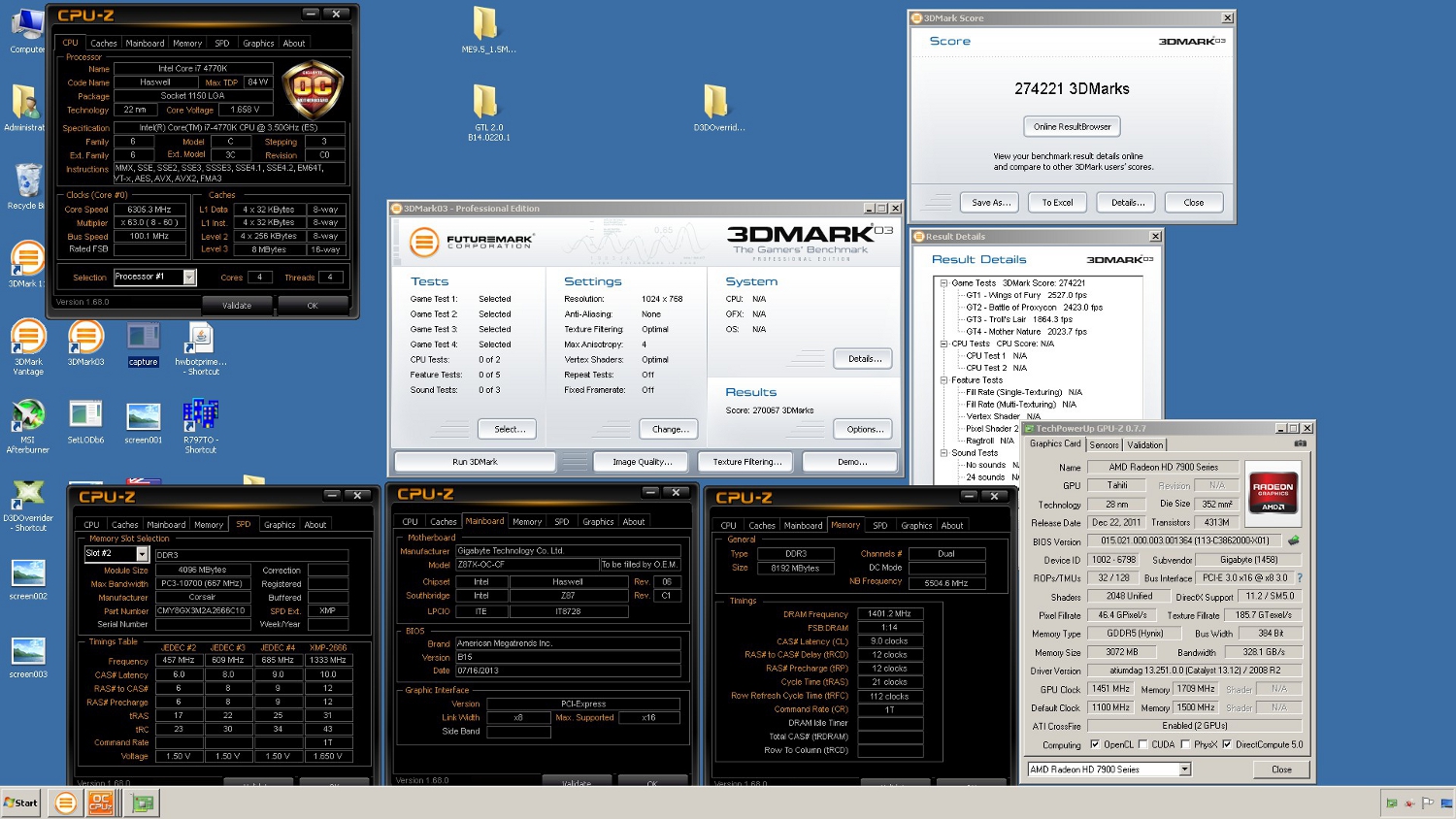Viewport: 1456px width, 819px height.
Task: Open the screen003 image file
Action: coord(27,657)
